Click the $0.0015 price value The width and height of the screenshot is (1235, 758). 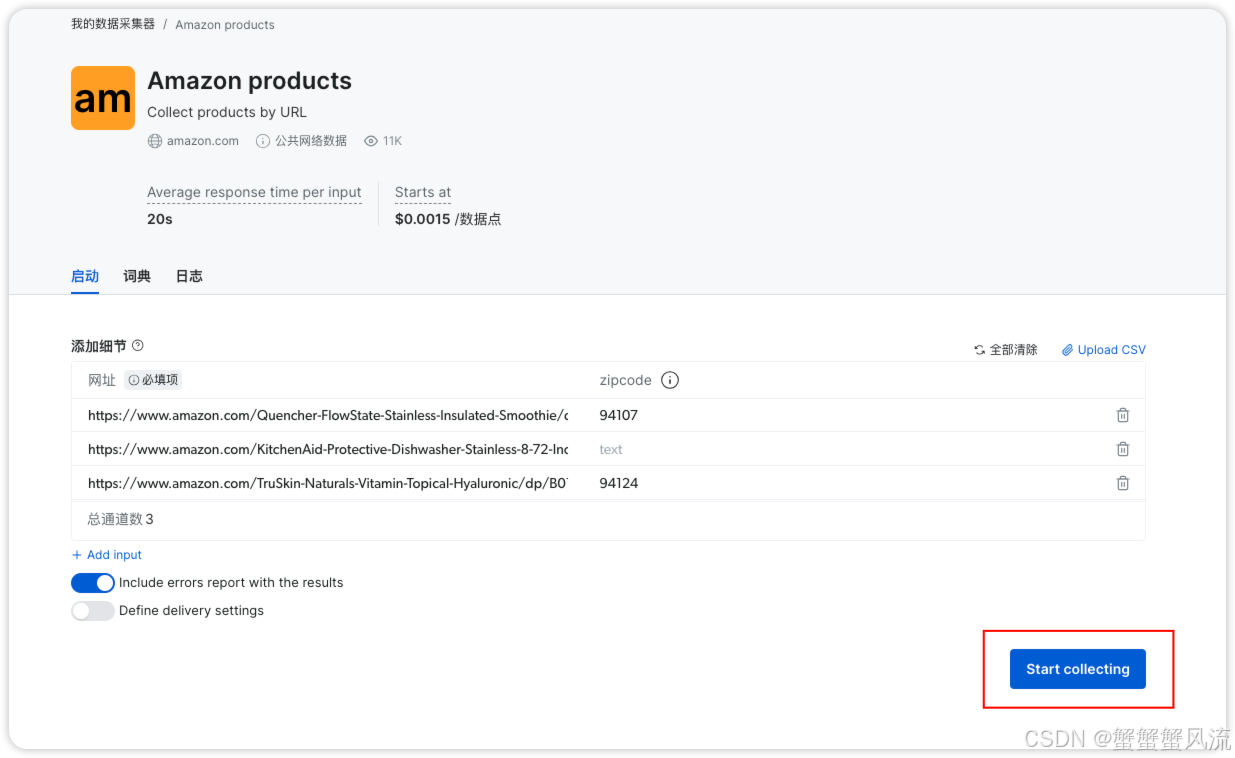pos(423,219)
